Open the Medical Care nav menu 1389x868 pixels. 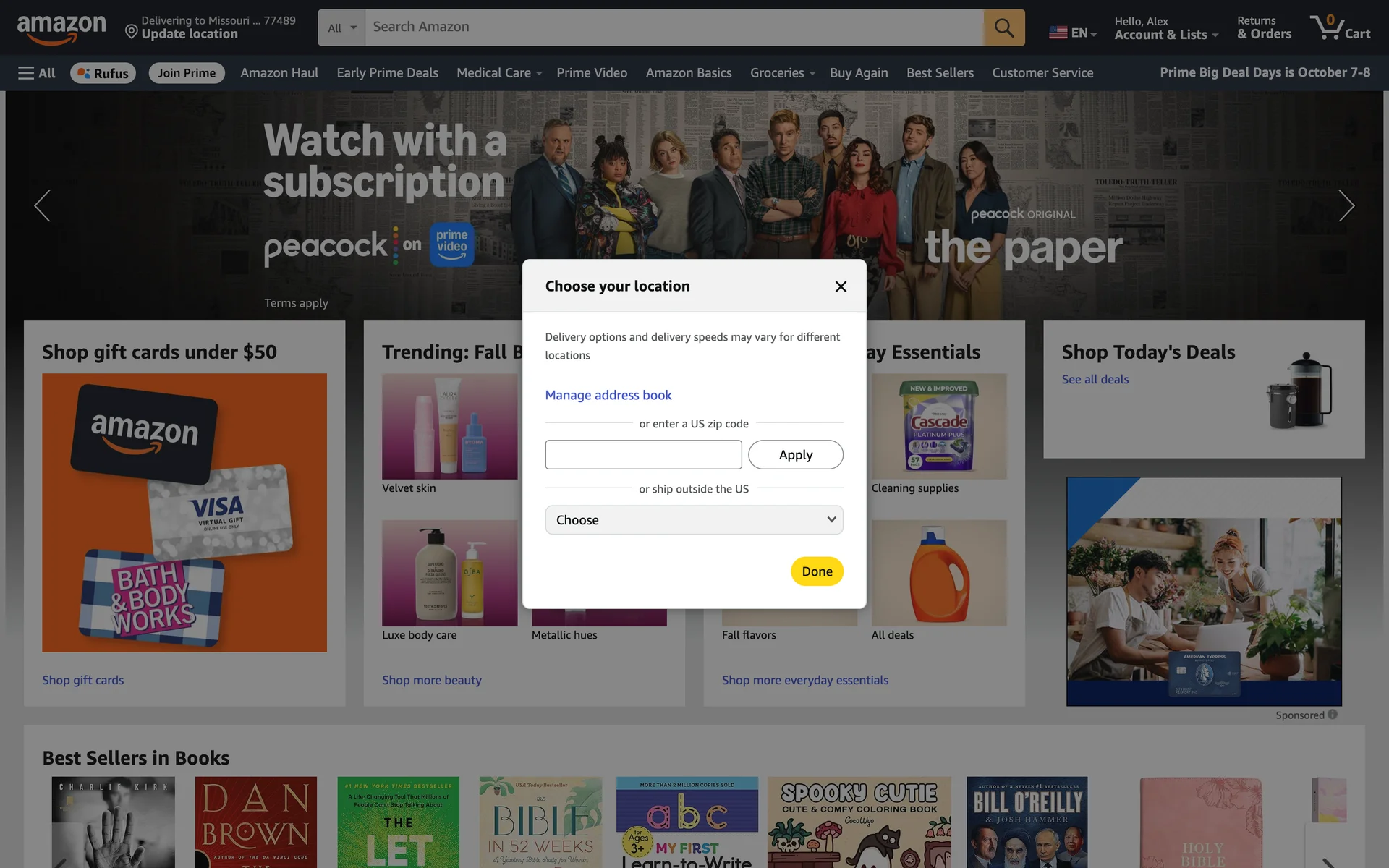pyautogui.click(x=499, y=73)
